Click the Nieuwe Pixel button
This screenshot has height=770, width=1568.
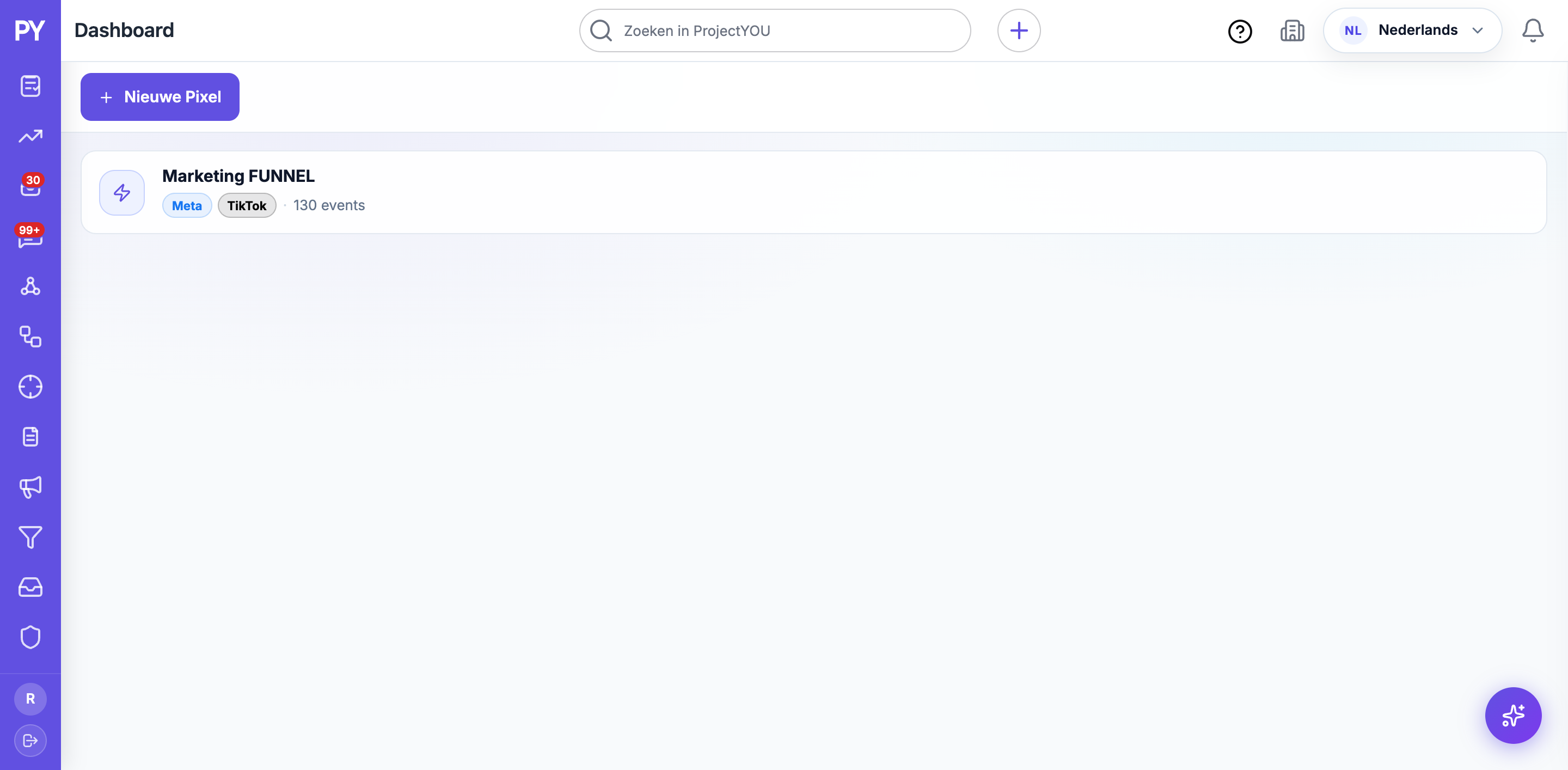160,97
